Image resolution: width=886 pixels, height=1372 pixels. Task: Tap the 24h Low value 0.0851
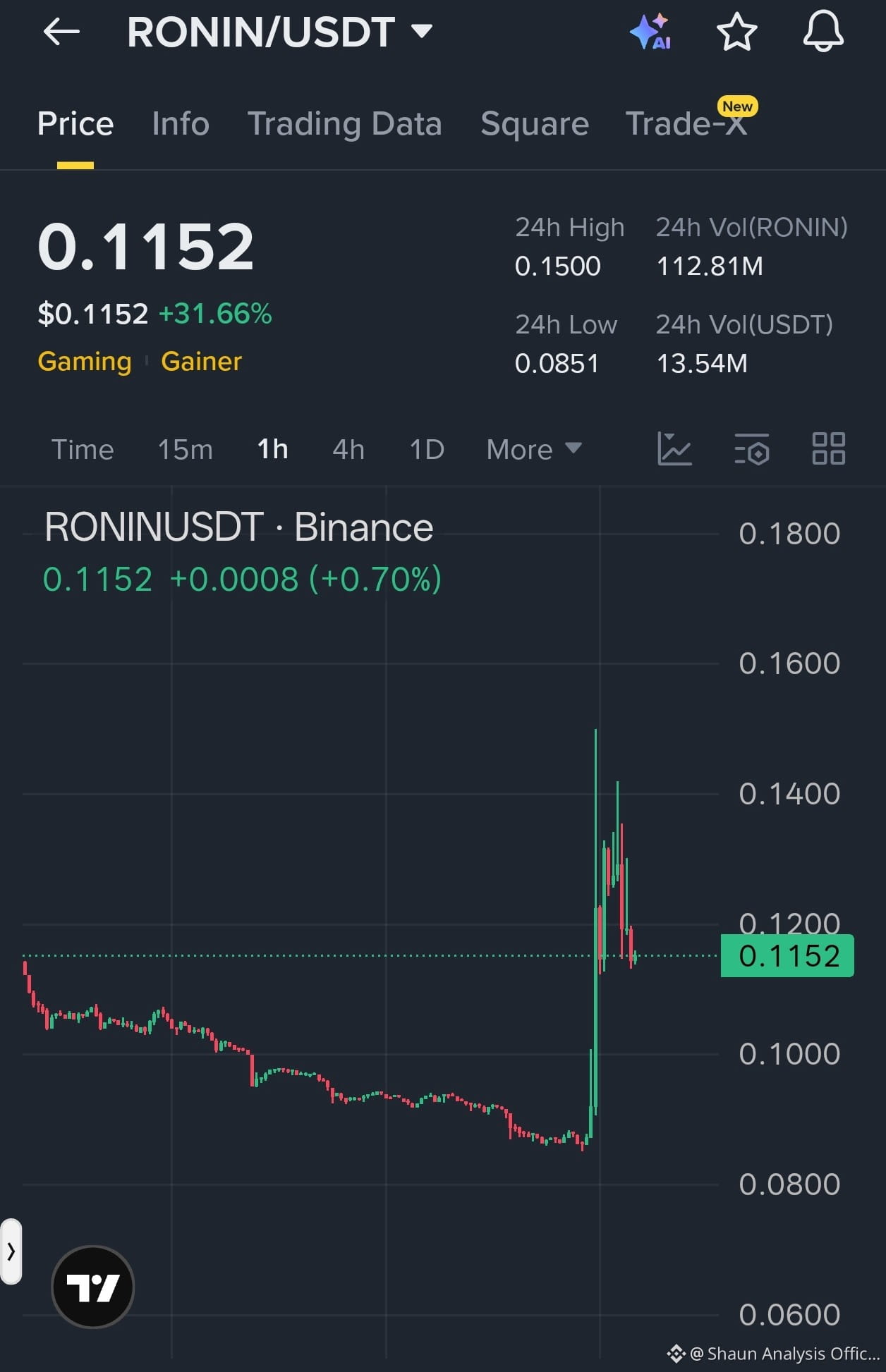coord(557,364)
